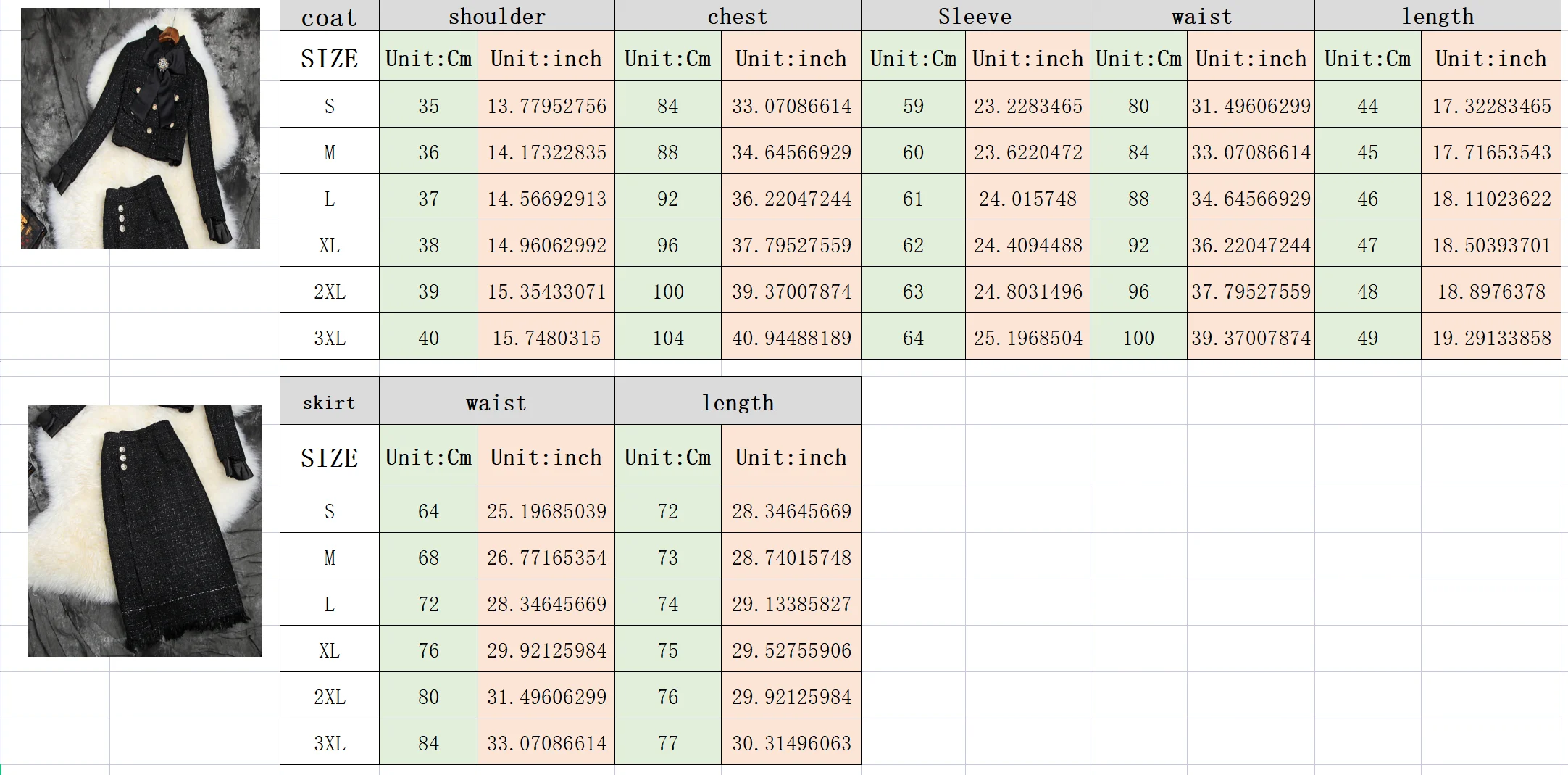Select shoulder inch value 14.56692913
The width and height of the screenshot is (1568, 775).
[546, 198]
